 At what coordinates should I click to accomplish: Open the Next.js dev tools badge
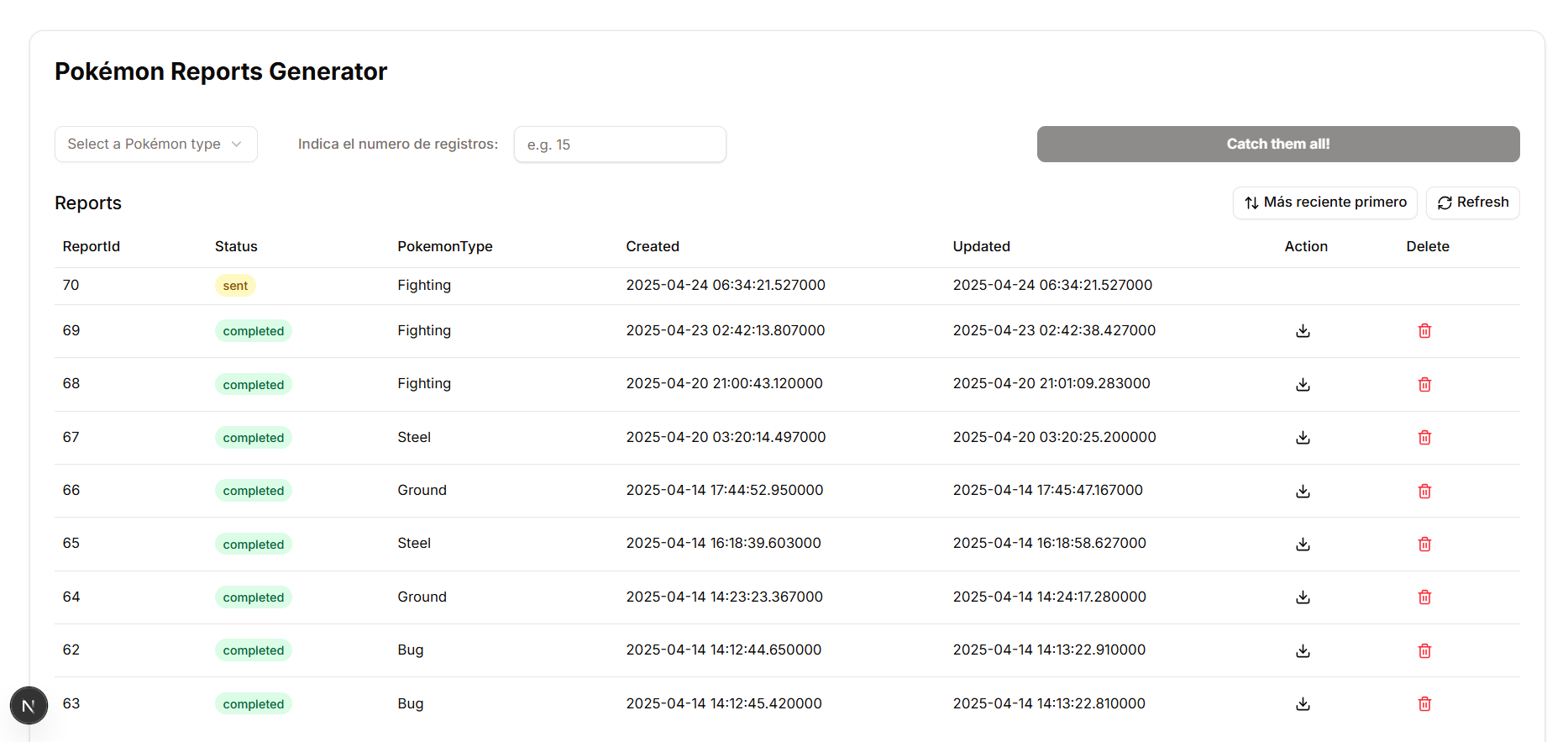click(x=29, y=706)
